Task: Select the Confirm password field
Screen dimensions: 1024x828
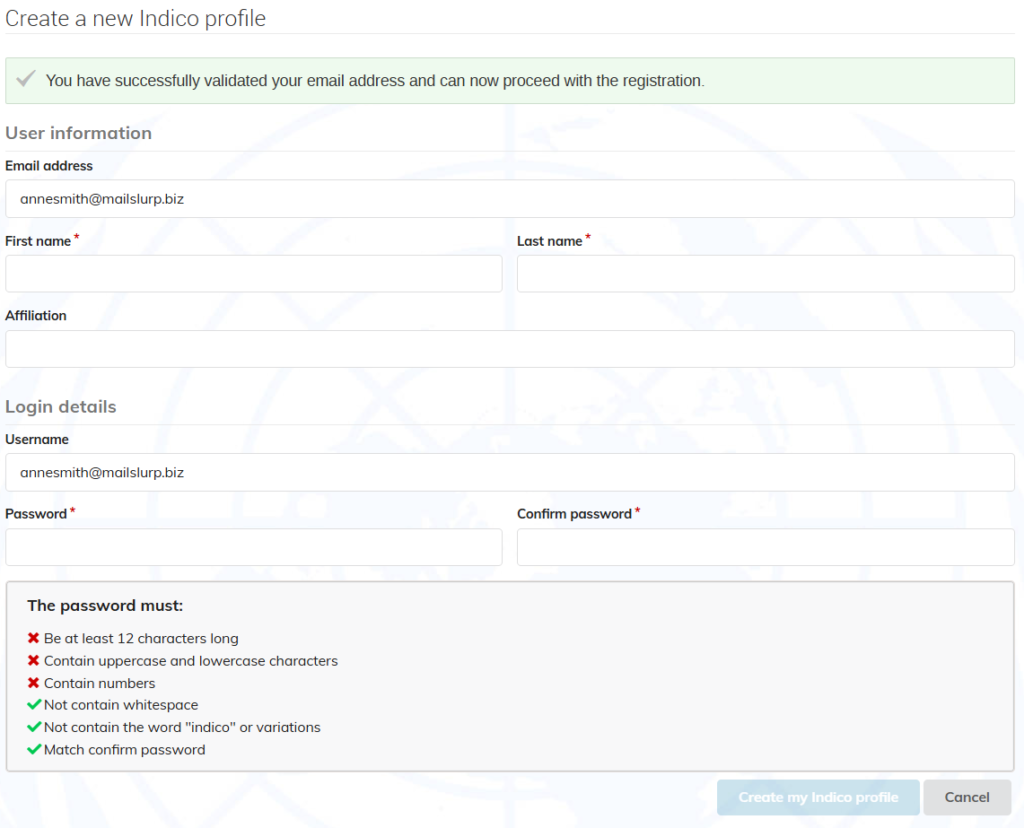Action: coord(765,547)
